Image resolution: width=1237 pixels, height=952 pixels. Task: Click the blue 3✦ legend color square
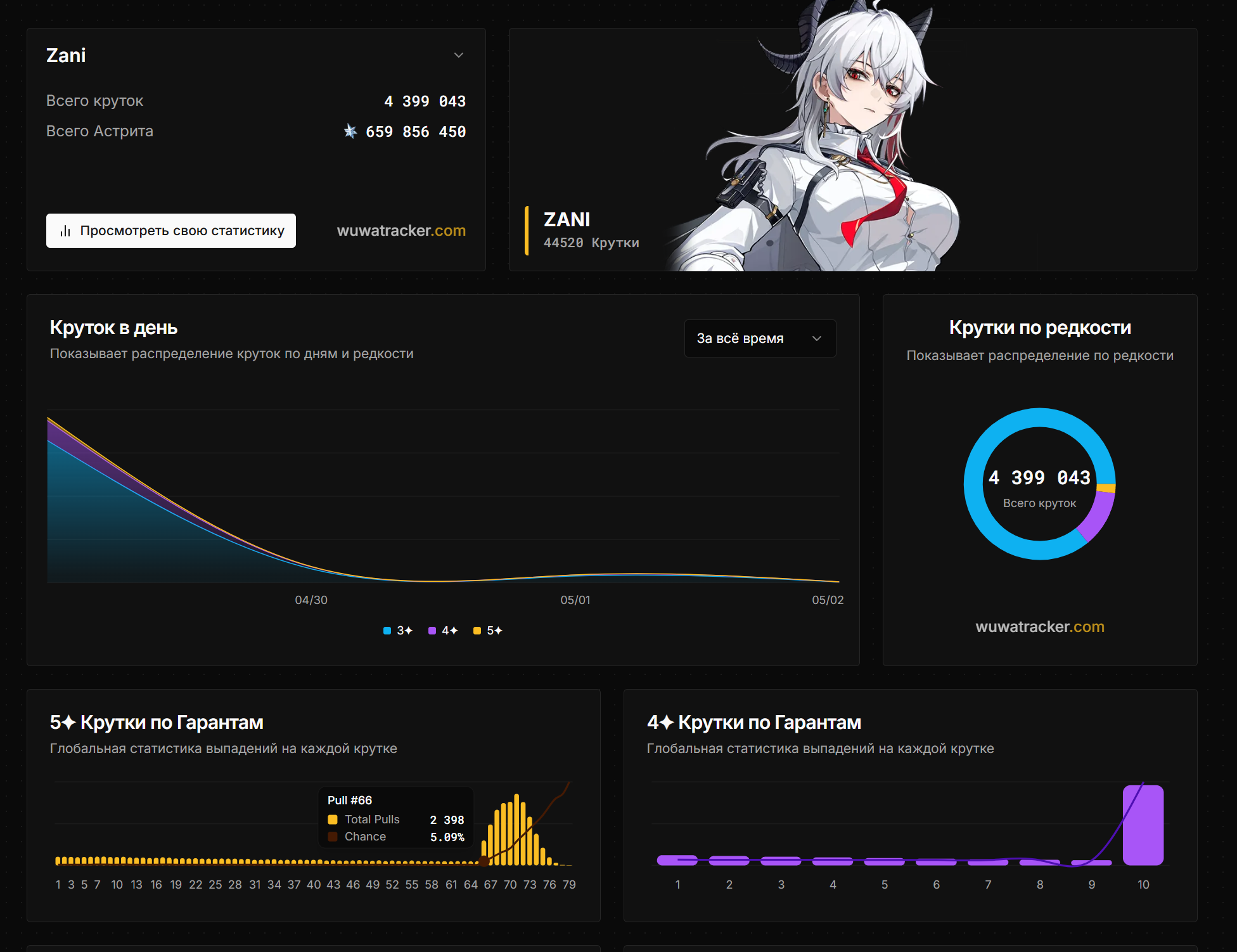[x=387, y=631]
